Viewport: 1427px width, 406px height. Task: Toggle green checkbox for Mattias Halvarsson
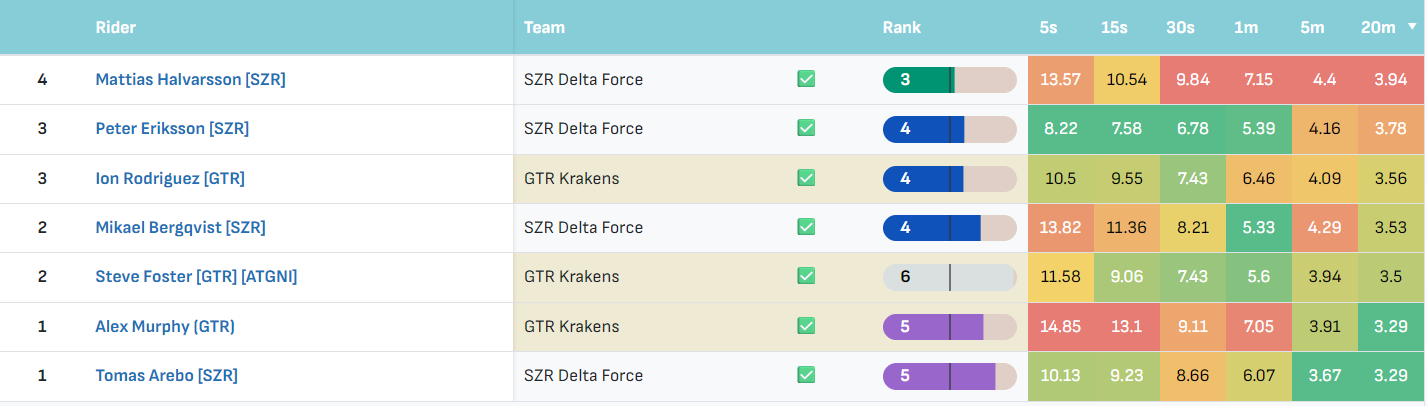806,79
